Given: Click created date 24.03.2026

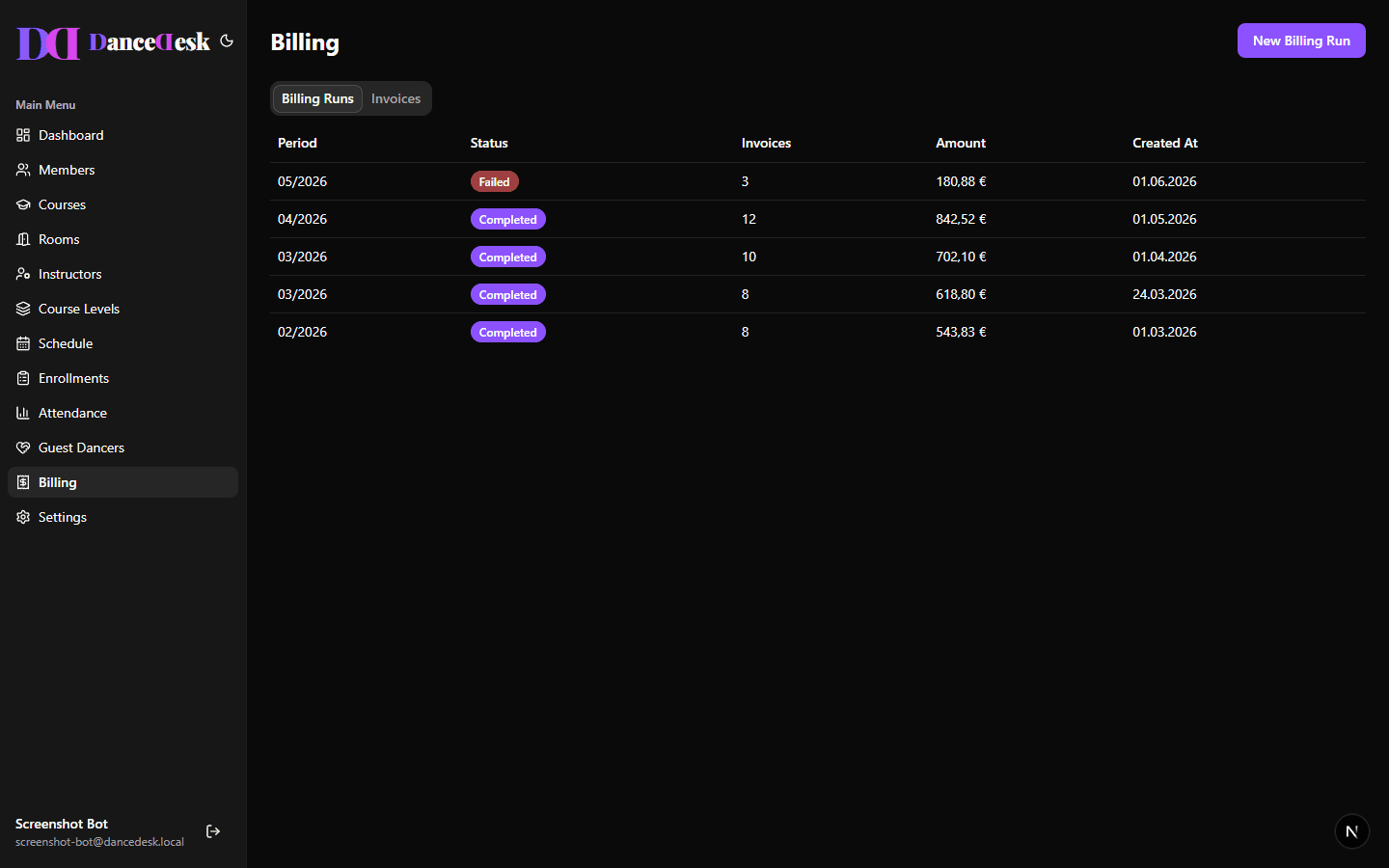Looking at the screenshot, I should pos(1164,294).
